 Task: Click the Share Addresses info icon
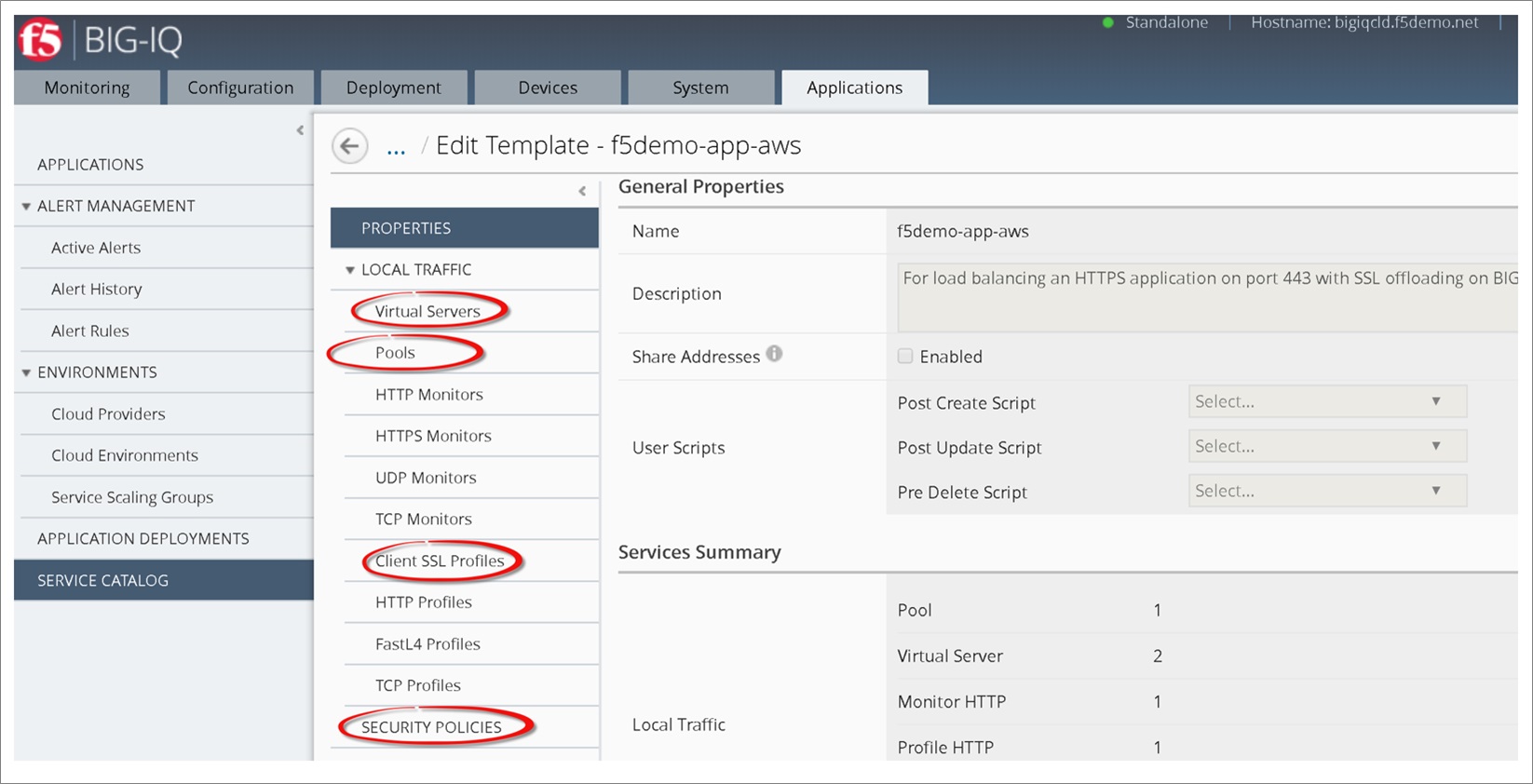[774, 354]
